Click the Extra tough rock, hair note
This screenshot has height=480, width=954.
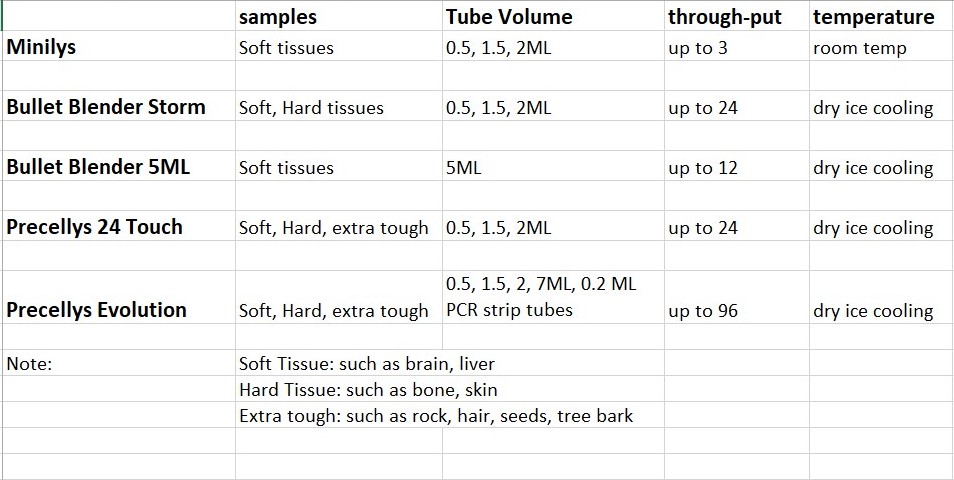[436, 416]
